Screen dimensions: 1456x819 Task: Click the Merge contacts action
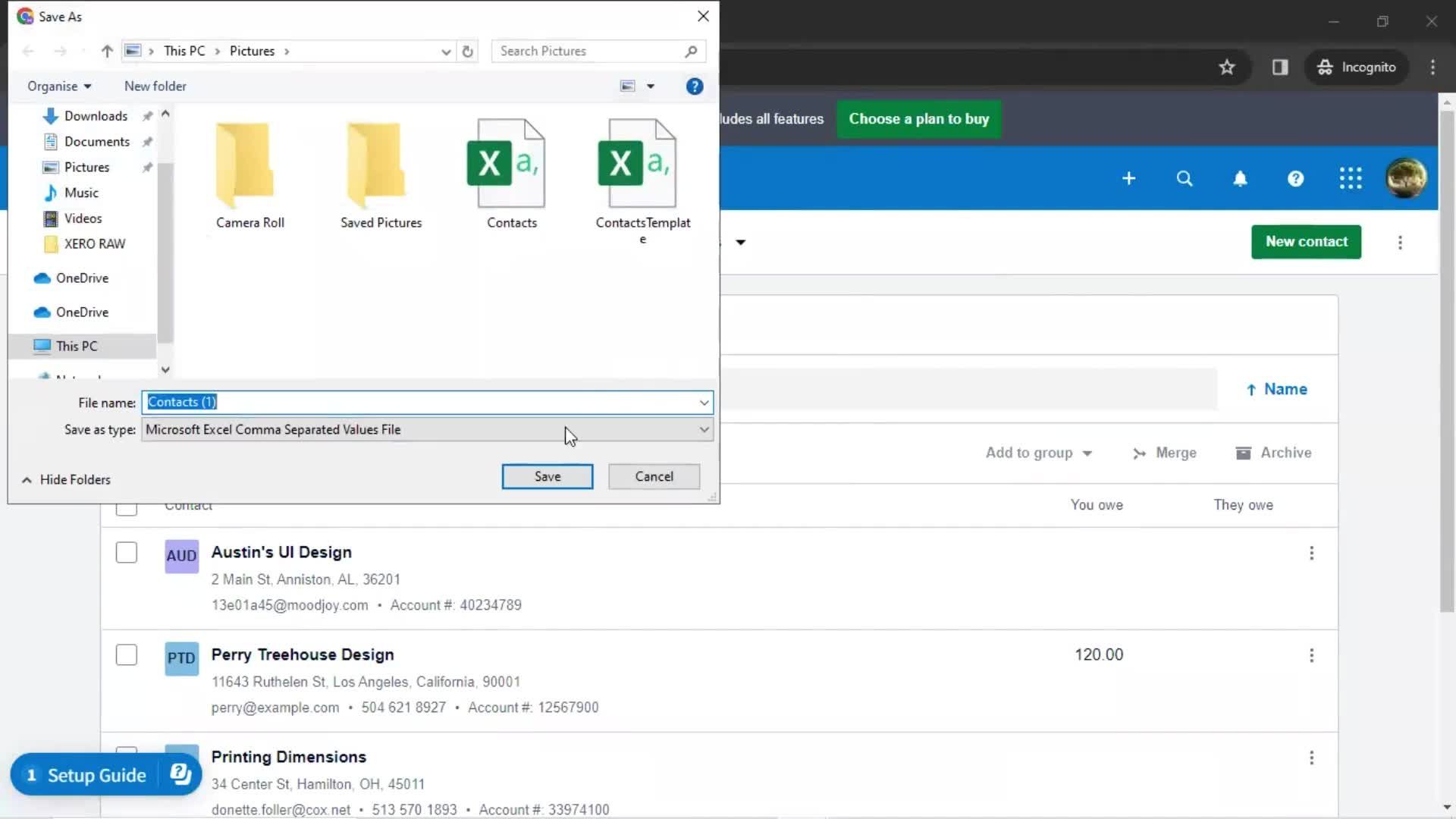pos(1165,453)
